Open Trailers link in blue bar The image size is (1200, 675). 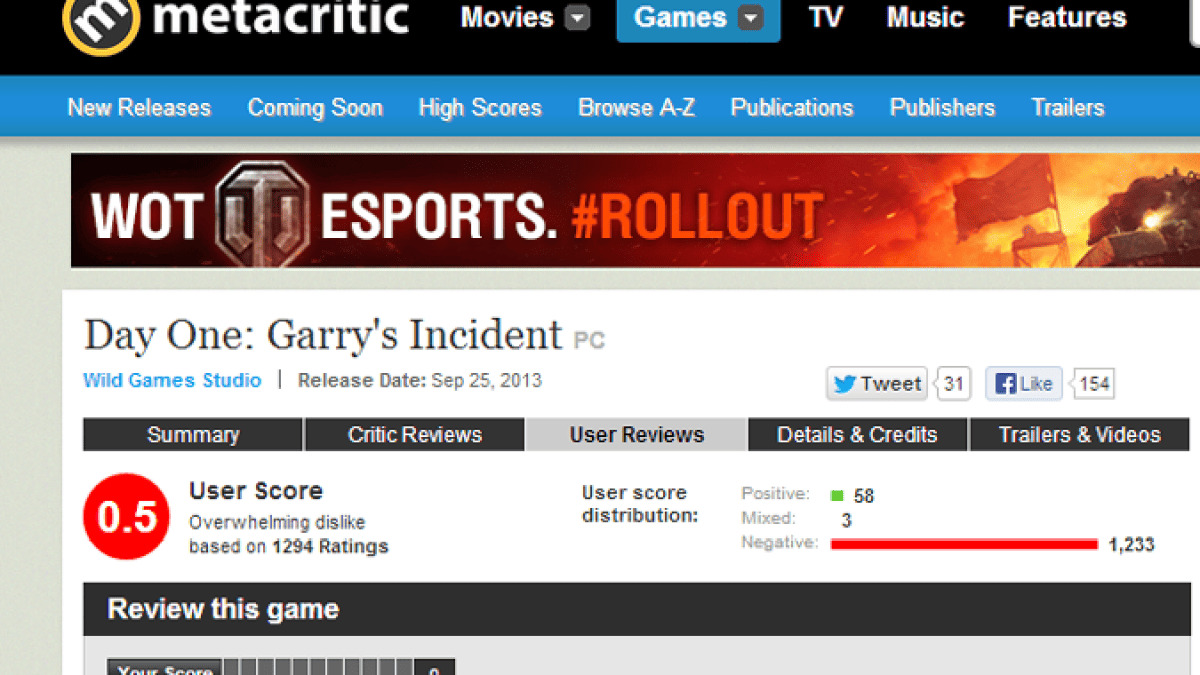pyautogui.click(x=1068, y=107)
